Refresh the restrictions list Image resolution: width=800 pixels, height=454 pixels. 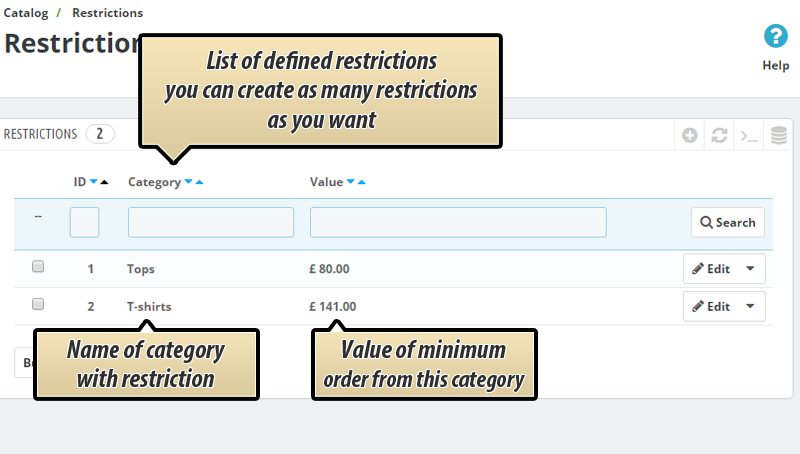tap(719, 136)
